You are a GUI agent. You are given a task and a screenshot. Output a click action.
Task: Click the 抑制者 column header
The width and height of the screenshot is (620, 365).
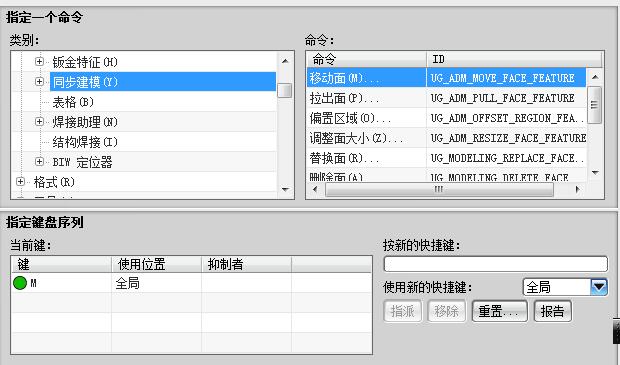click(246, 264)
